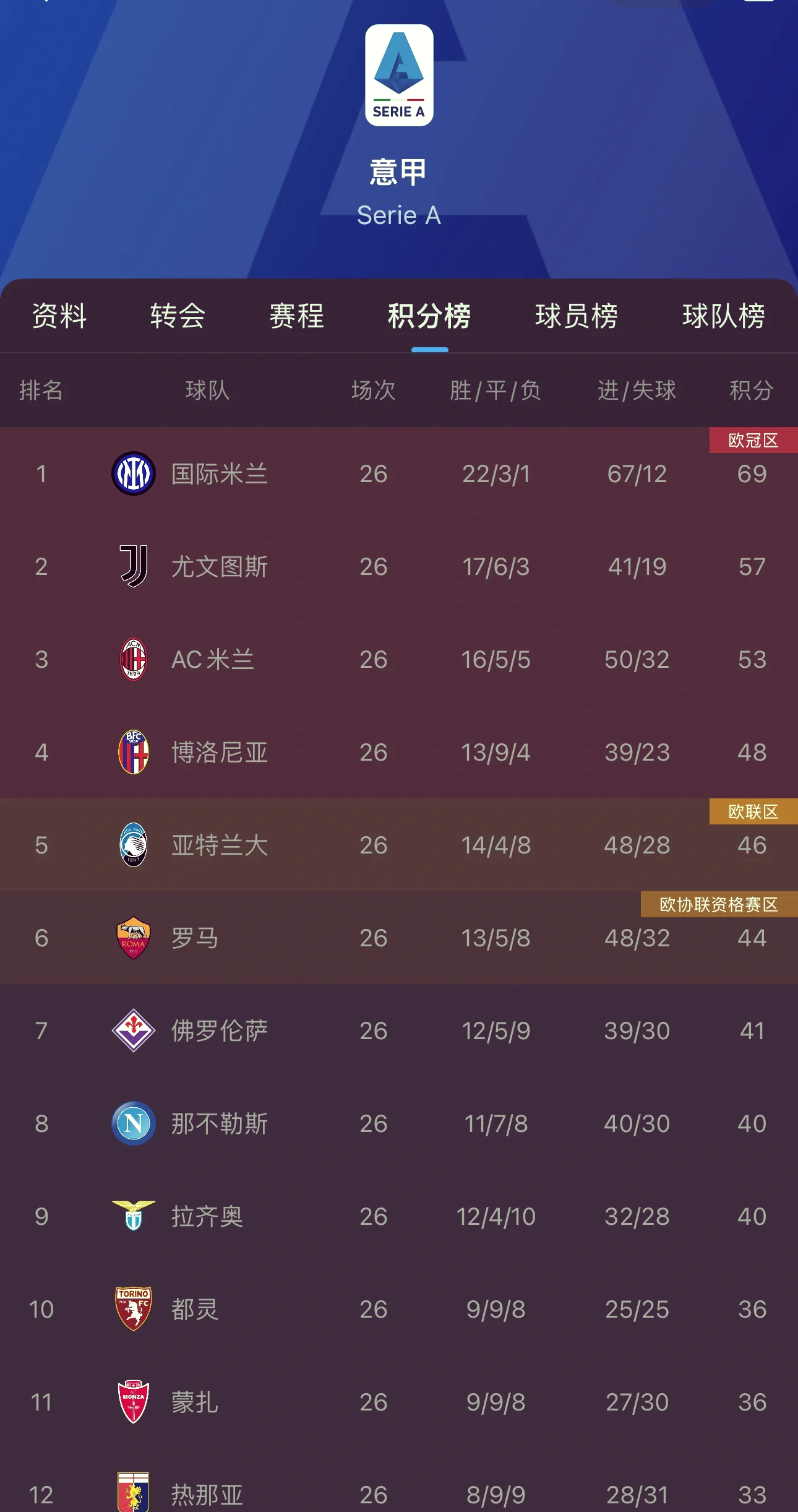This screenshot has width=798, height=1512.
Task: Switch to the 资料 tab
Action: pyautogui.click(x=59, y=316)
